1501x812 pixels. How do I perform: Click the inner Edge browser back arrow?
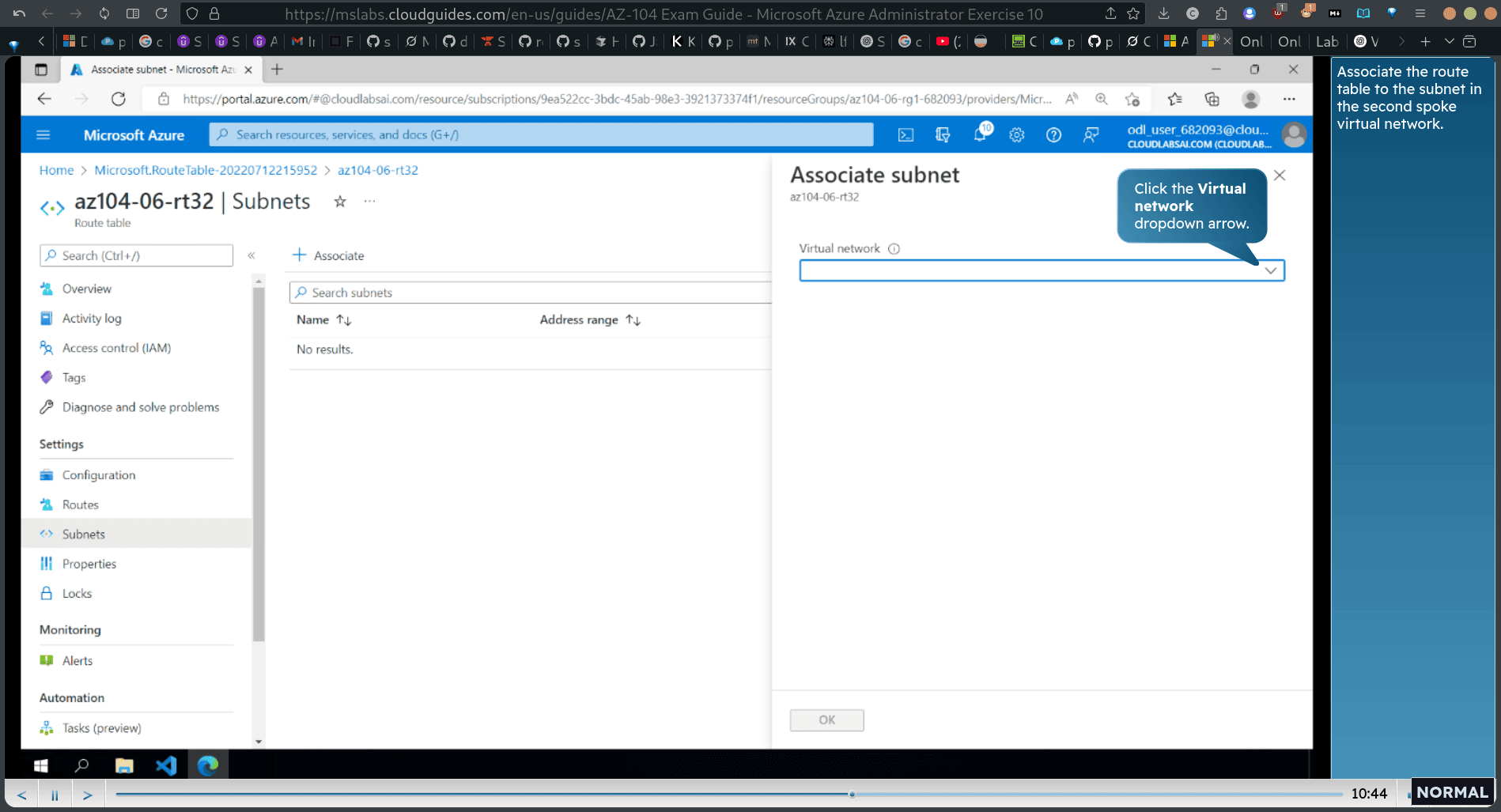pos(44,99)
